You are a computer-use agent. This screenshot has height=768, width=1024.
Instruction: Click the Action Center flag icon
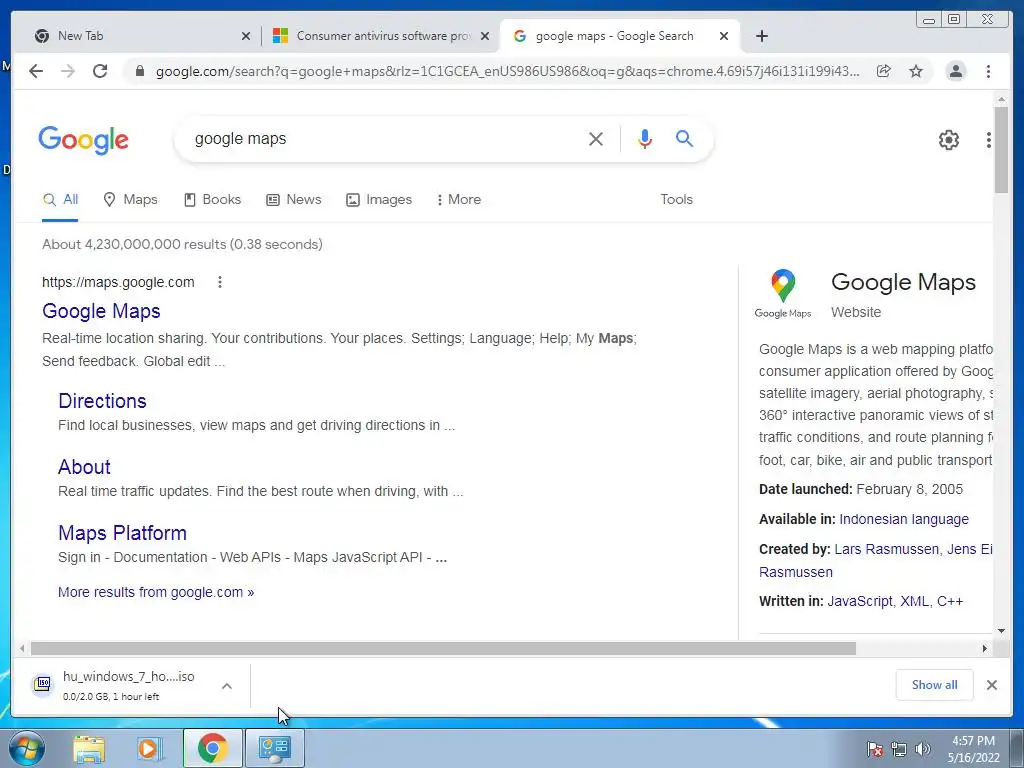874,749
